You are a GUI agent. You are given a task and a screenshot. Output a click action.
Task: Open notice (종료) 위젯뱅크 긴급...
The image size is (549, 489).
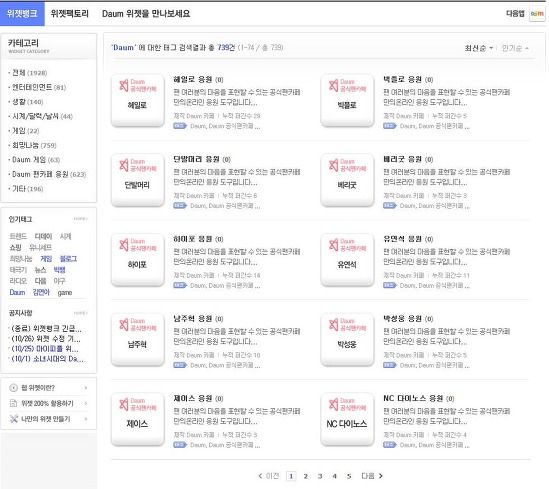46,329
